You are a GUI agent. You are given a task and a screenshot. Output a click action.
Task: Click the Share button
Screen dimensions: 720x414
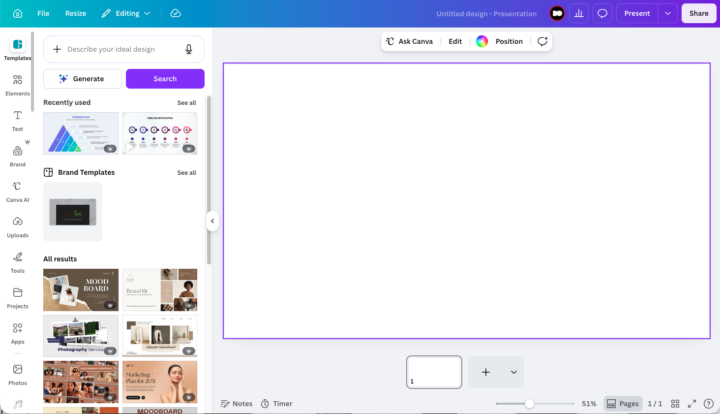tap(698, 13)
